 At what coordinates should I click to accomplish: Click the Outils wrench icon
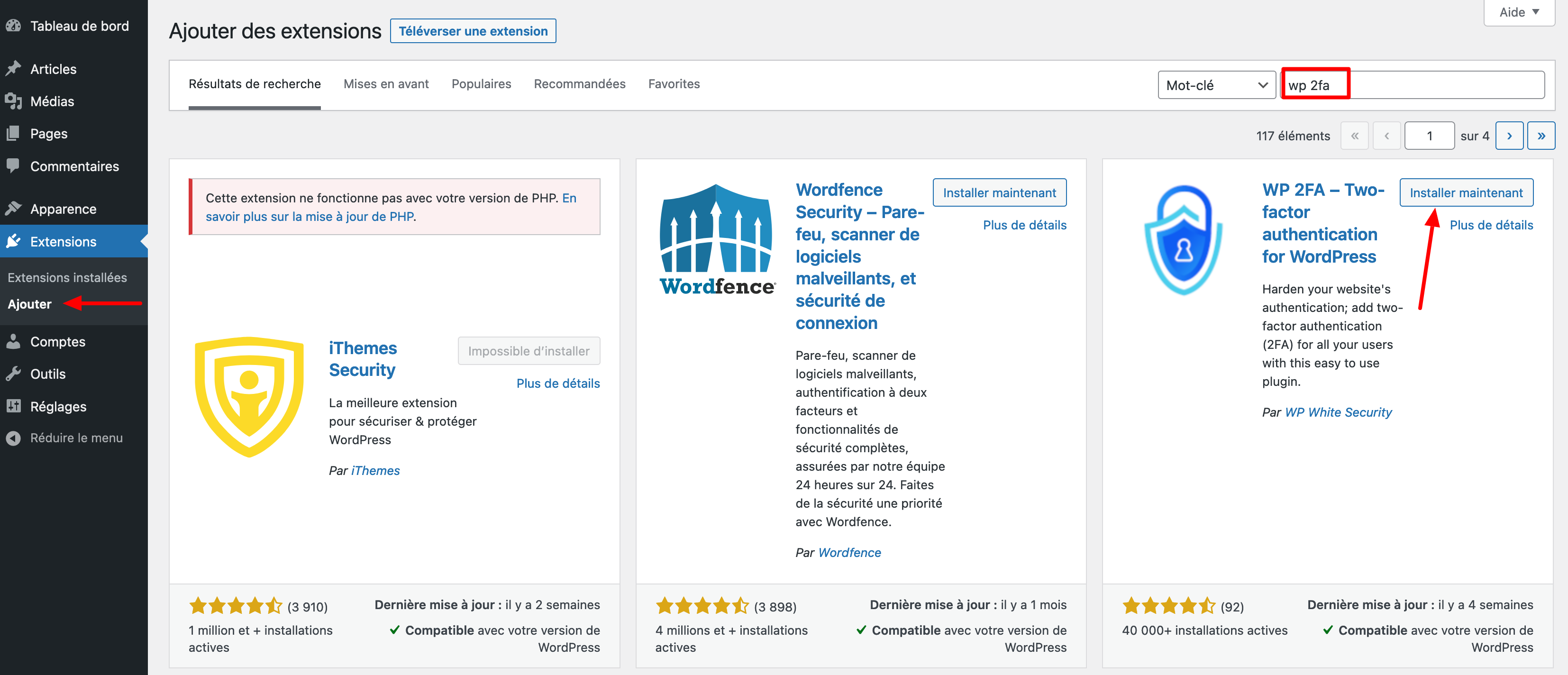(13, 374)
